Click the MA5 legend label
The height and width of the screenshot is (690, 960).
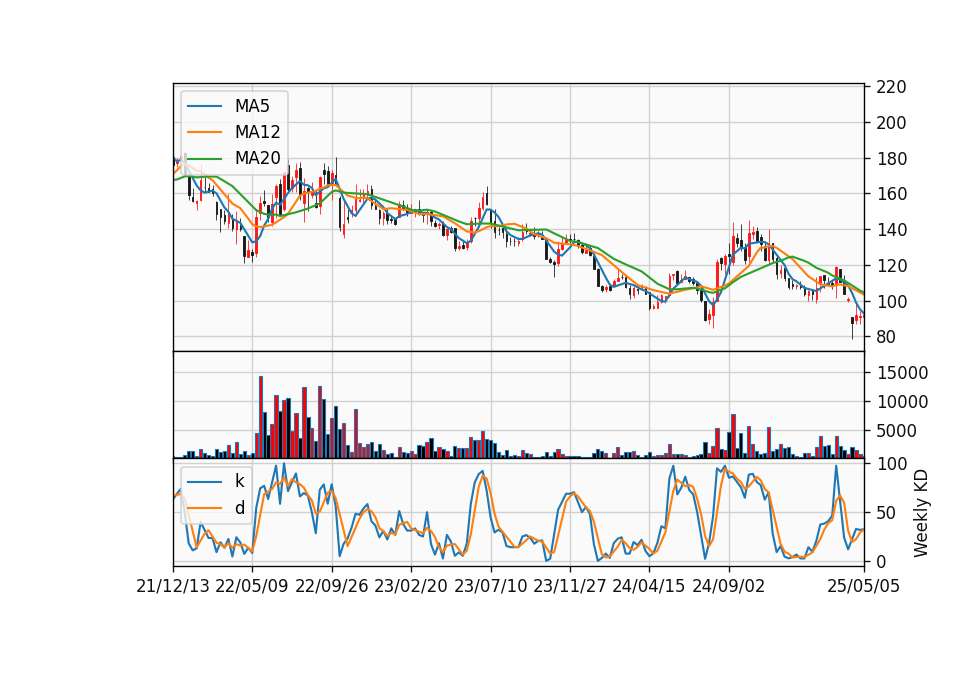(x=252, y=106)
